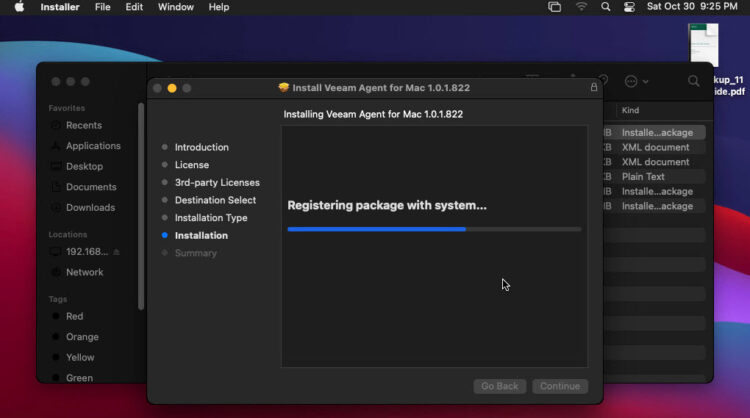Select the second XML document row in Finder
This screenshot has width=750, height=418.
pyautogui.click(x=654, y=162)
